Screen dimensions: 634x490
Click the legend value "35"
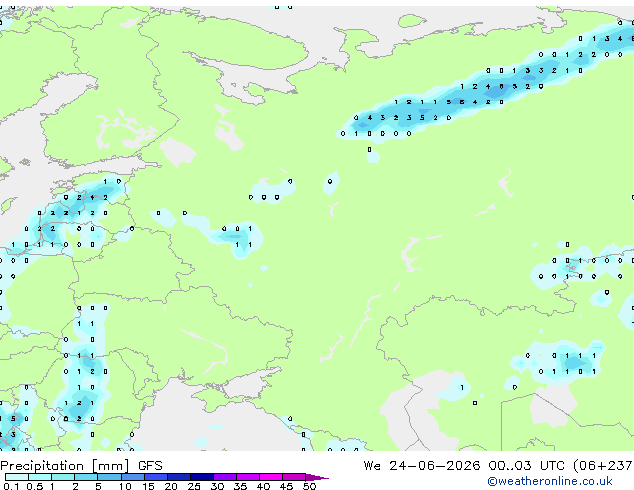tap(240, 486)
